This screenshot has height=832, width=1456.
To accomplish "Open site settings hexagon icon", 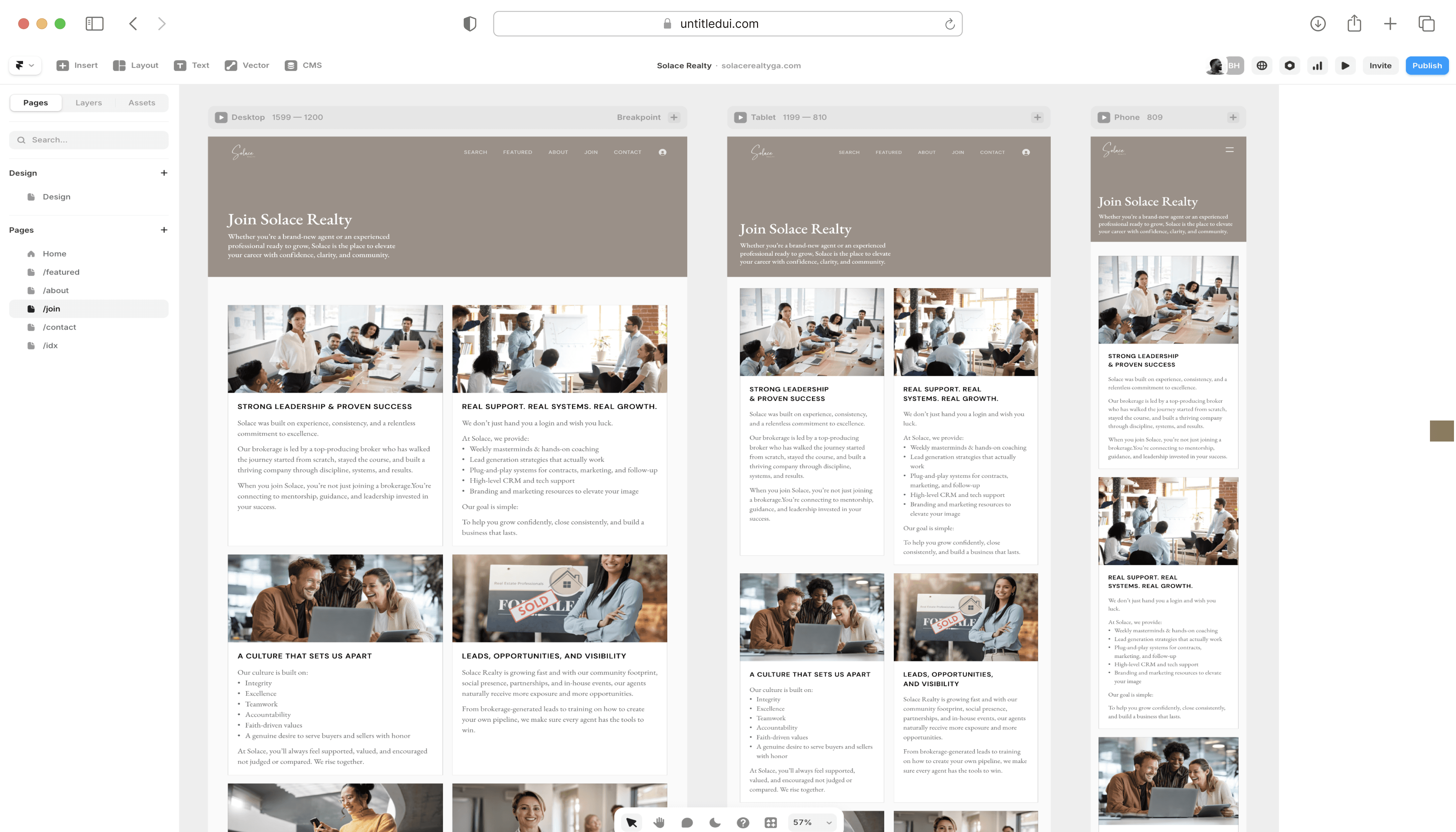I will (x=1290, y=66).
